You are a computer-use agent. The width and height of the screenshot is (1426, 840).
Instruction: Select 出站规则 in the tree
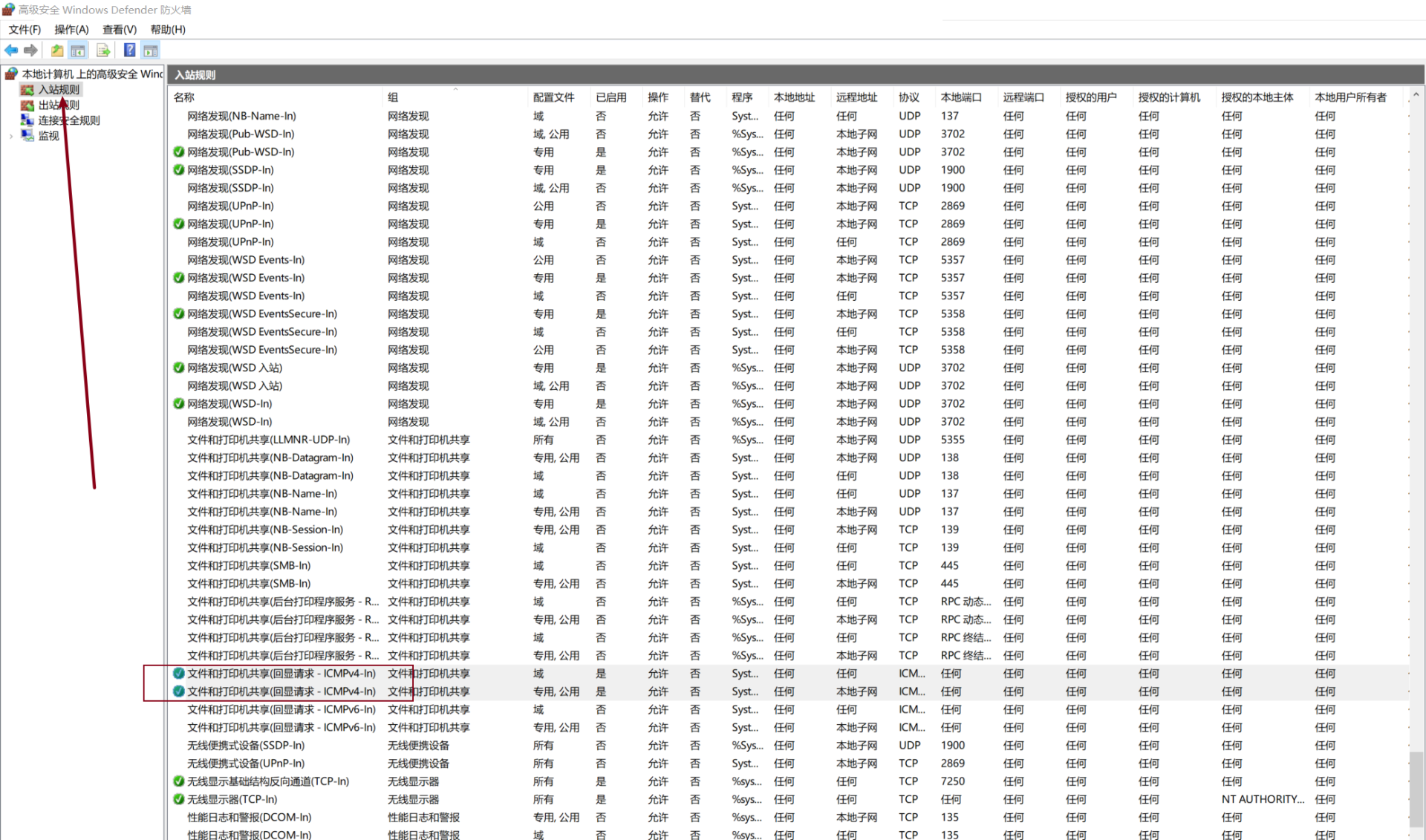[x=59, y=105]
